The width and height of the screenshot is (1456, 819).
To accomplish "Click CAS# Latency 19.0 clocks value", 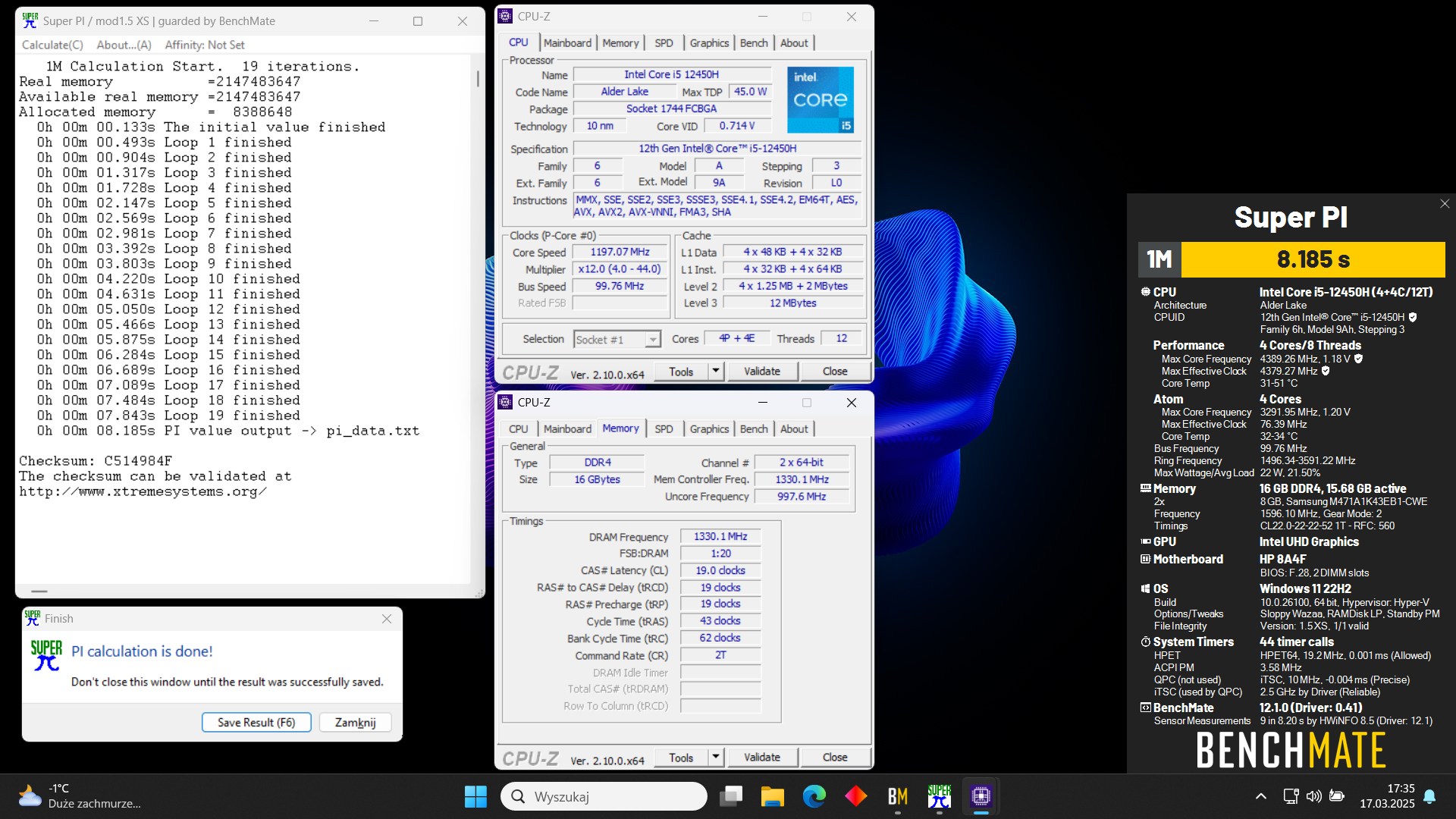I will click(x=720, y=571).
